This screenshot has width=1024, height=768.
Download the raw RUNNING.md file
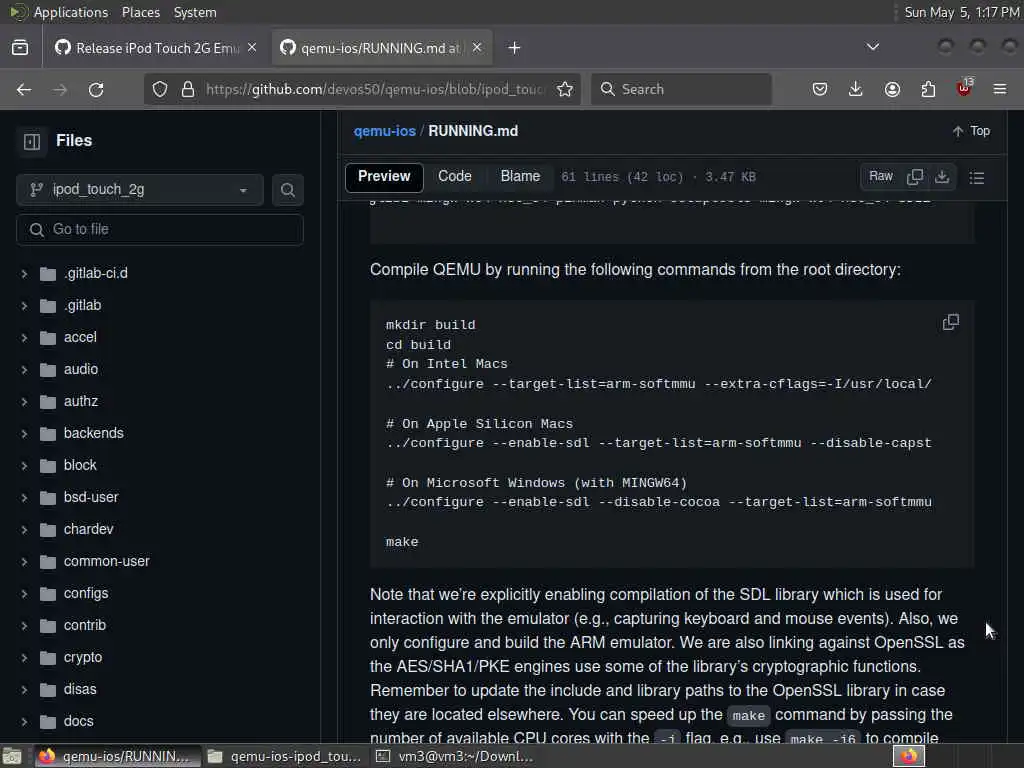[942, 177]
